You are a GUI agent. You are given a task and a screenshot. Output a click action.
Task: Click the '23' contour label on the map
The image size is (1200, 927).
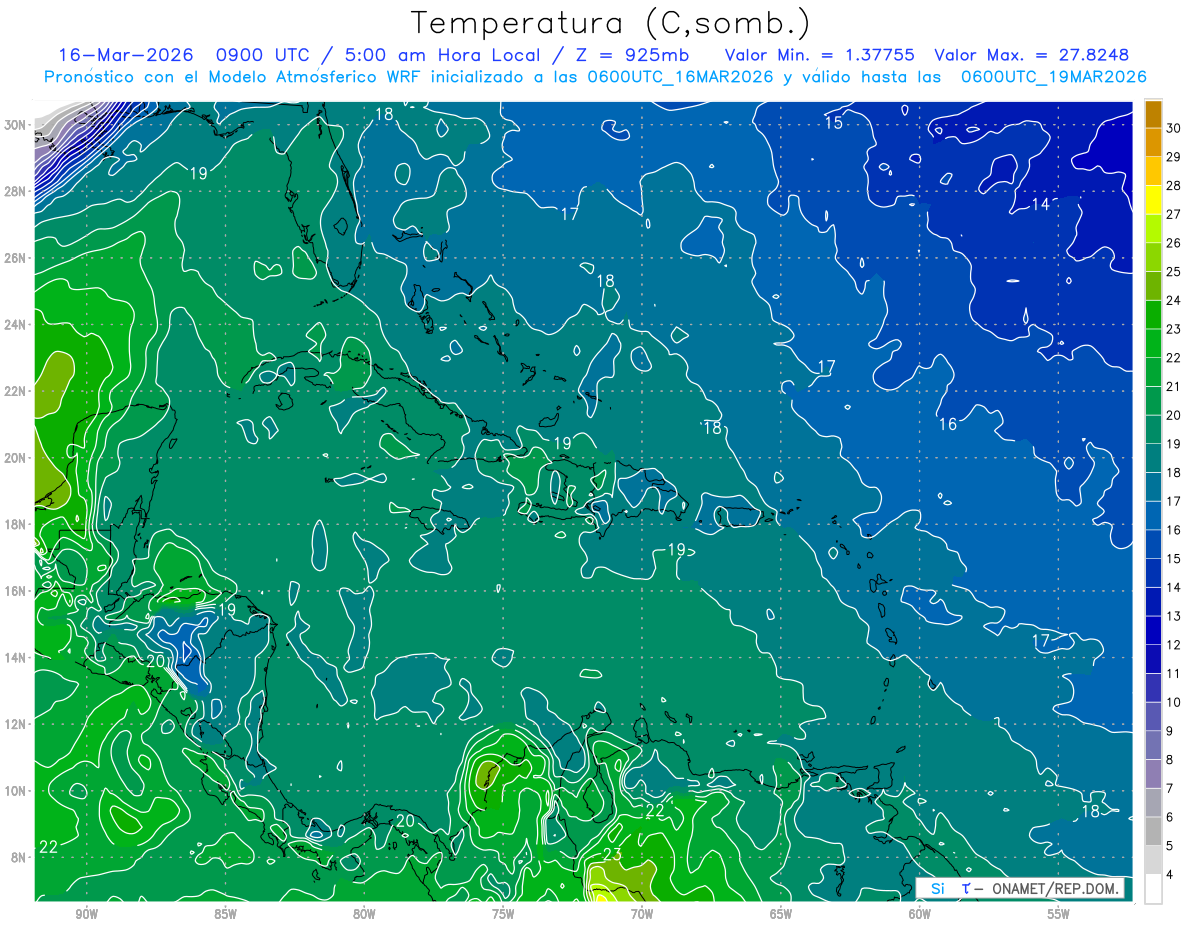click(x=612, y=855)
